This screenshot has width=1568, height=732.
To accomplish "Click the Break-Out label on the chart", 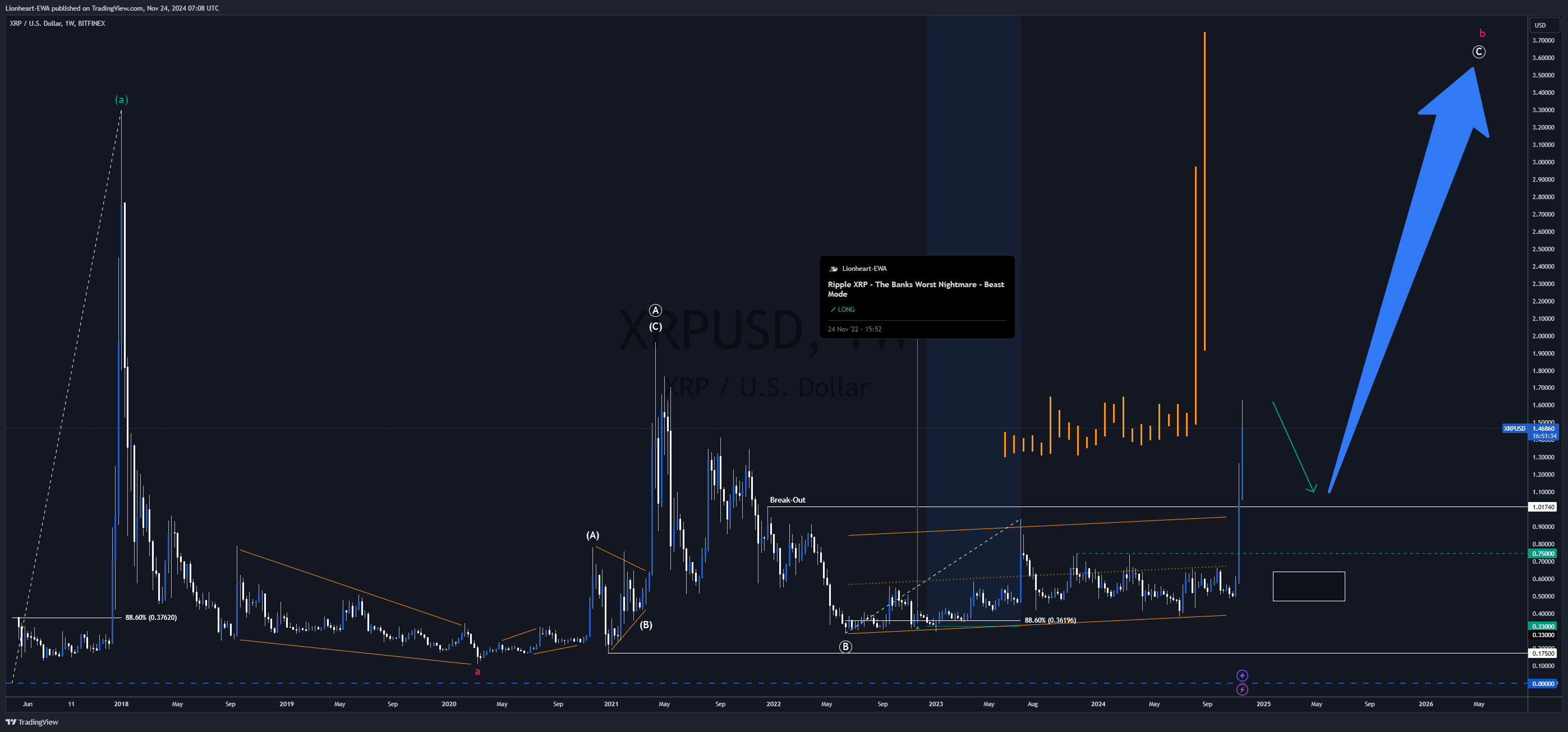I will 787,500.
